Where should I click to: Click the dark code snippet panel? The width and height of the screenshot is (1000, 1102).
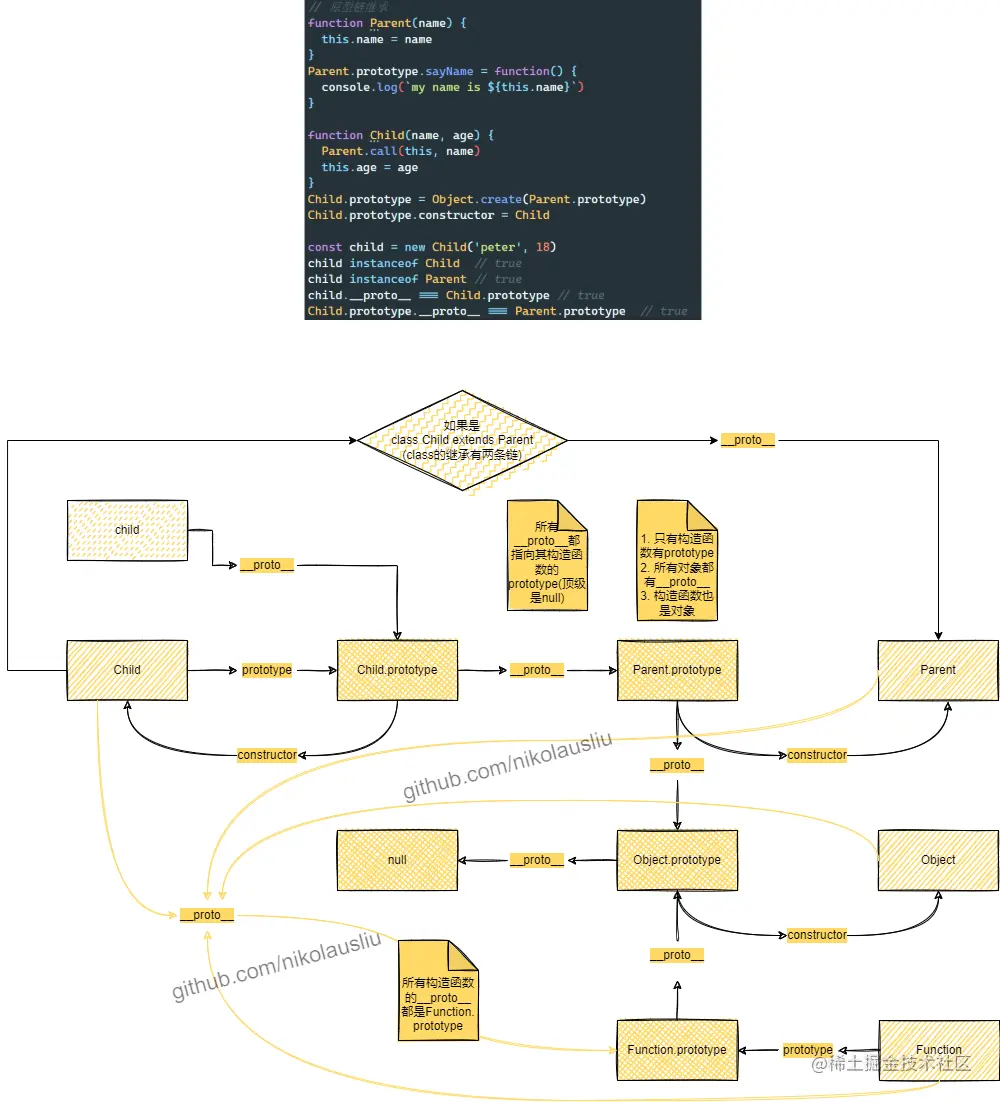click(x=503, y=160)
